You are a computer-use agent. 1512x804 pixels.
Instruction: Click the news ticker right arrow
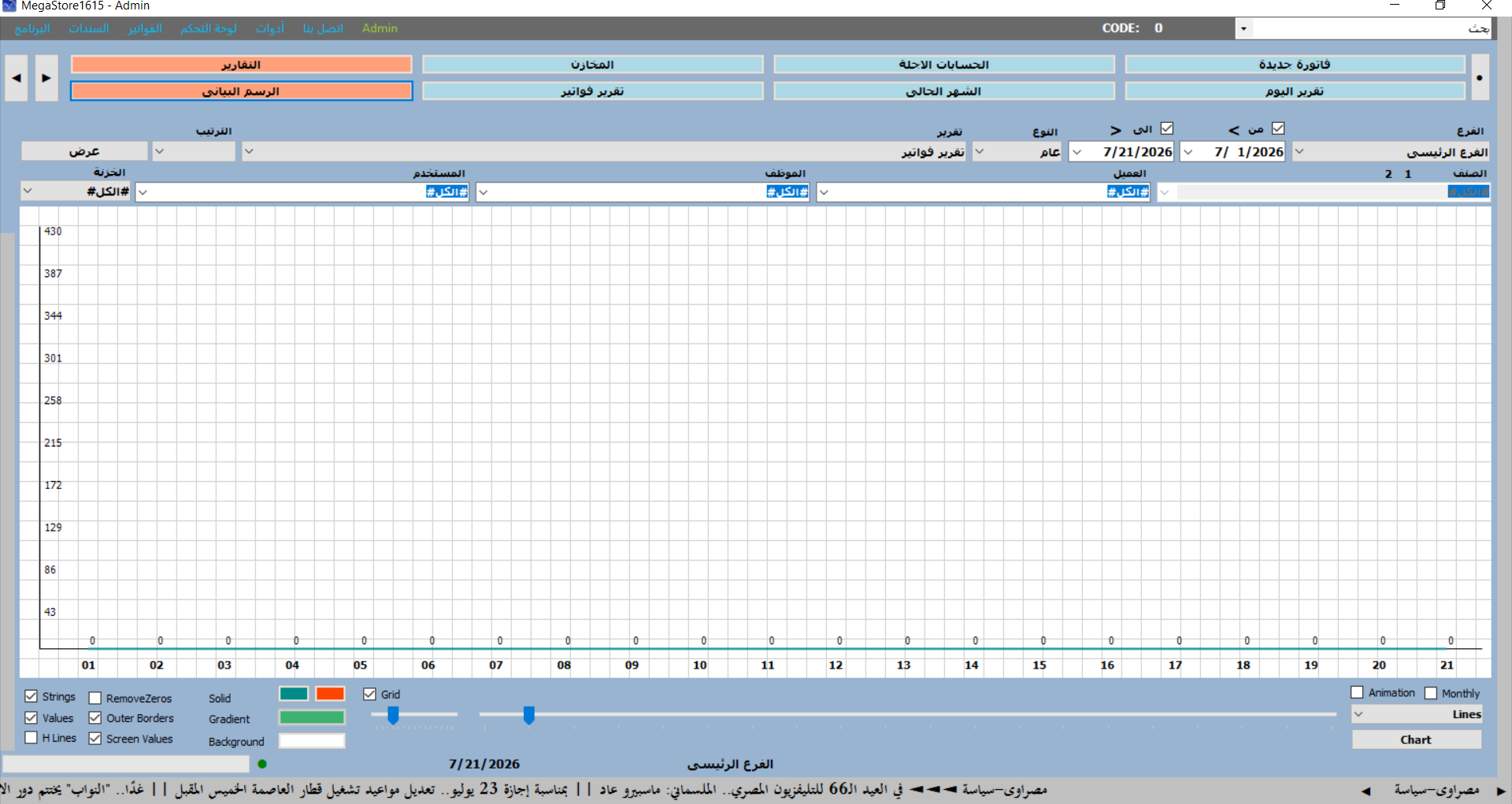(1501, 791)
